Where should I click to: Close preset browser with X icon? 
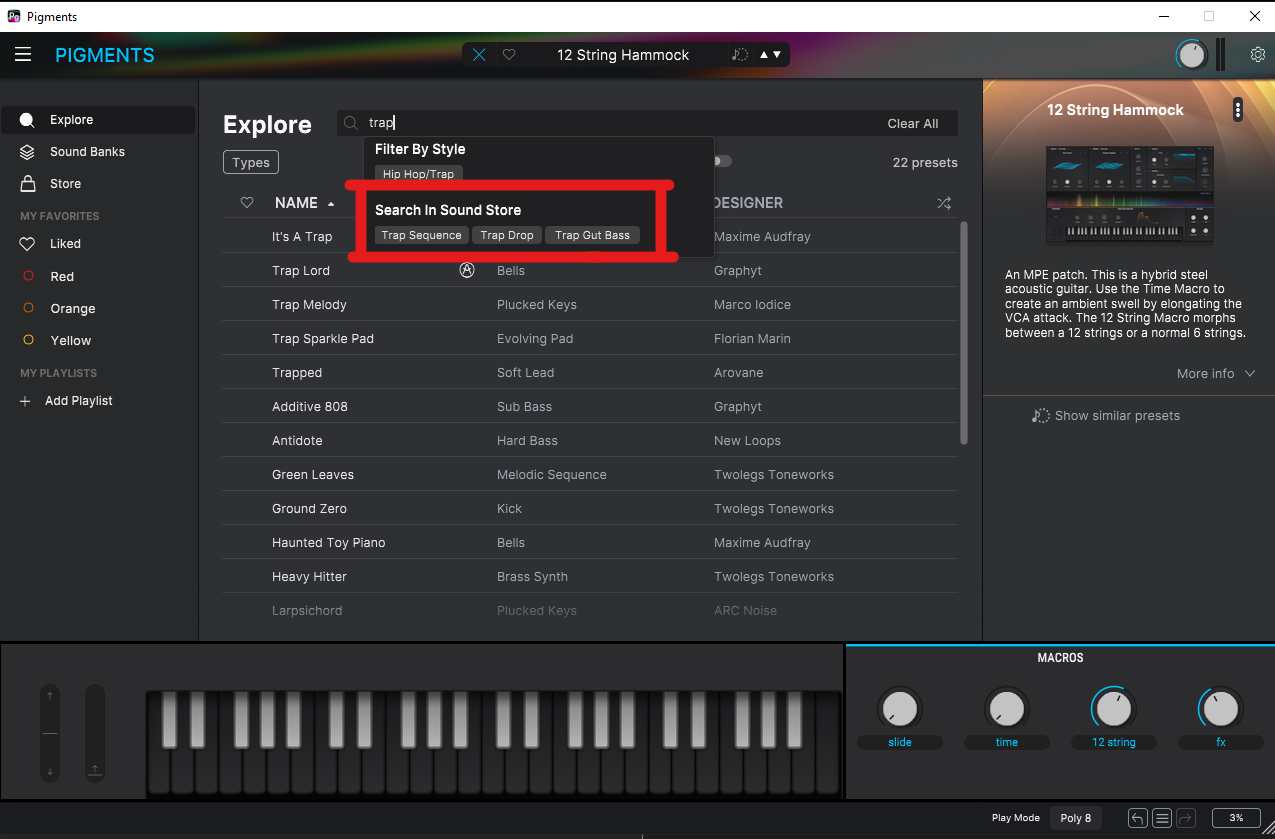click(479, 55)
